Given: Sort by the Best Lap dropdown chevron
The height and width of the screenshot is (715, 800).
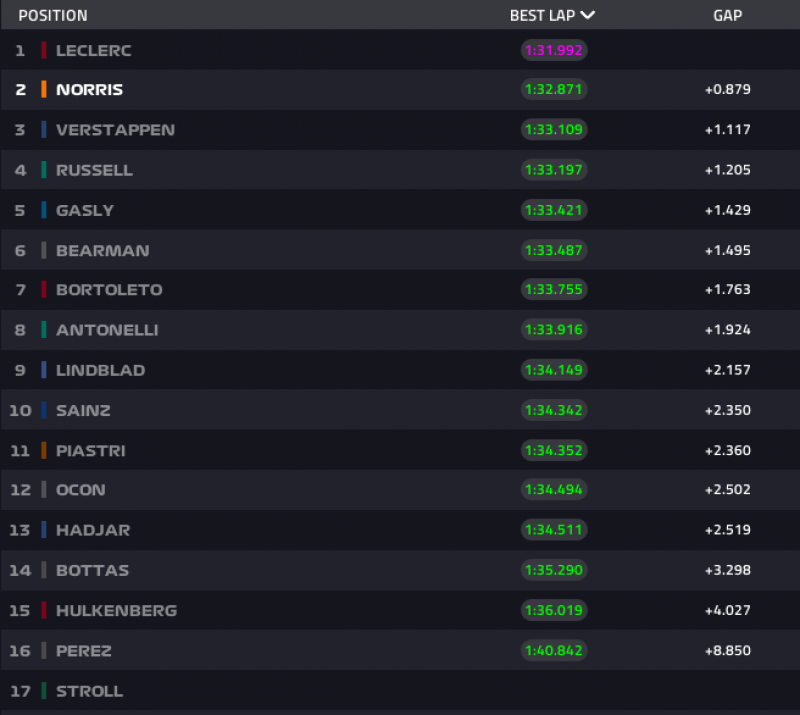Looking at the screenshot, I should (x=587, y=15).
